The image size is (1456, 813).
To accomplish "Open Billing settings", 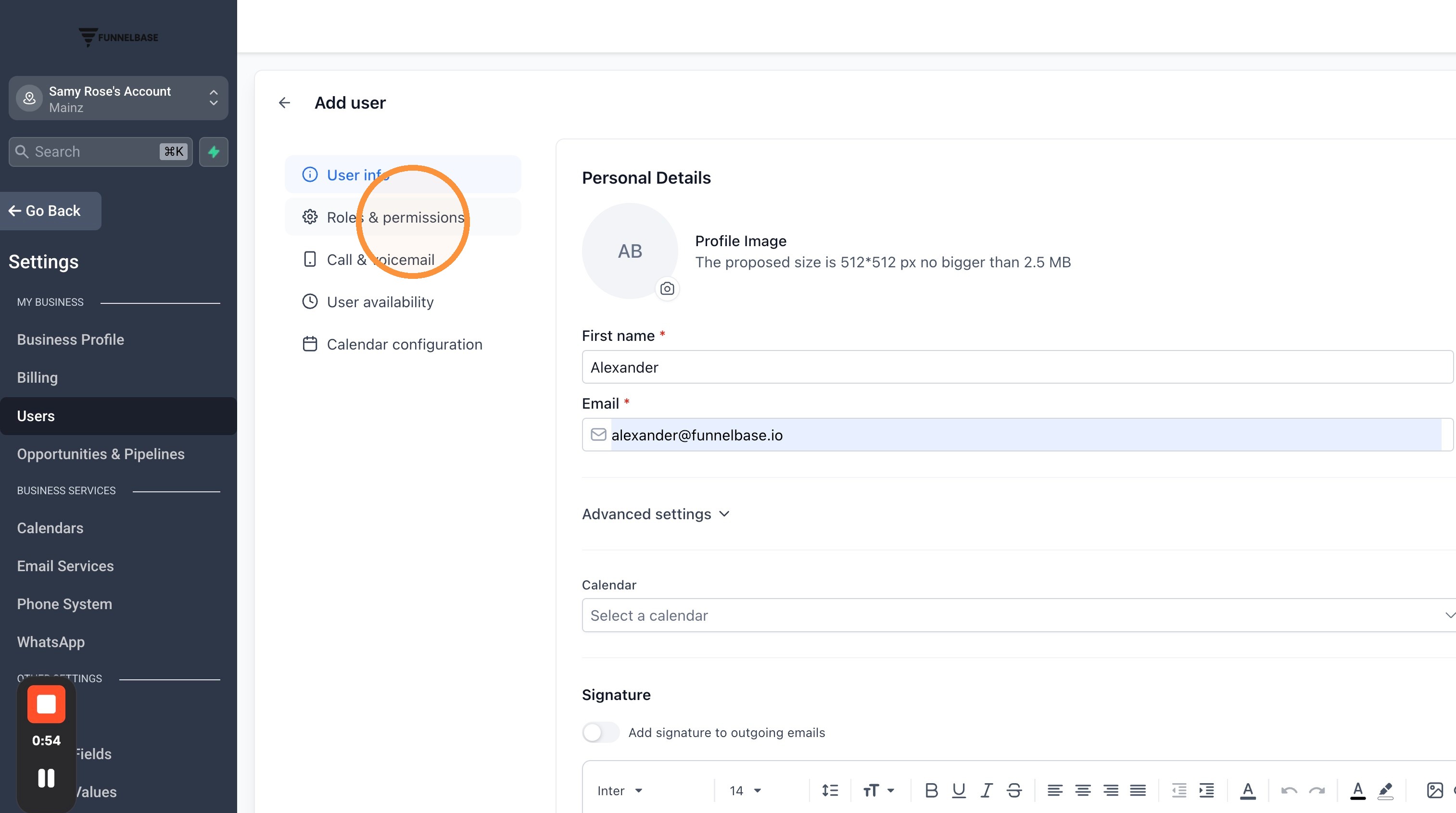I will (38, 377).
